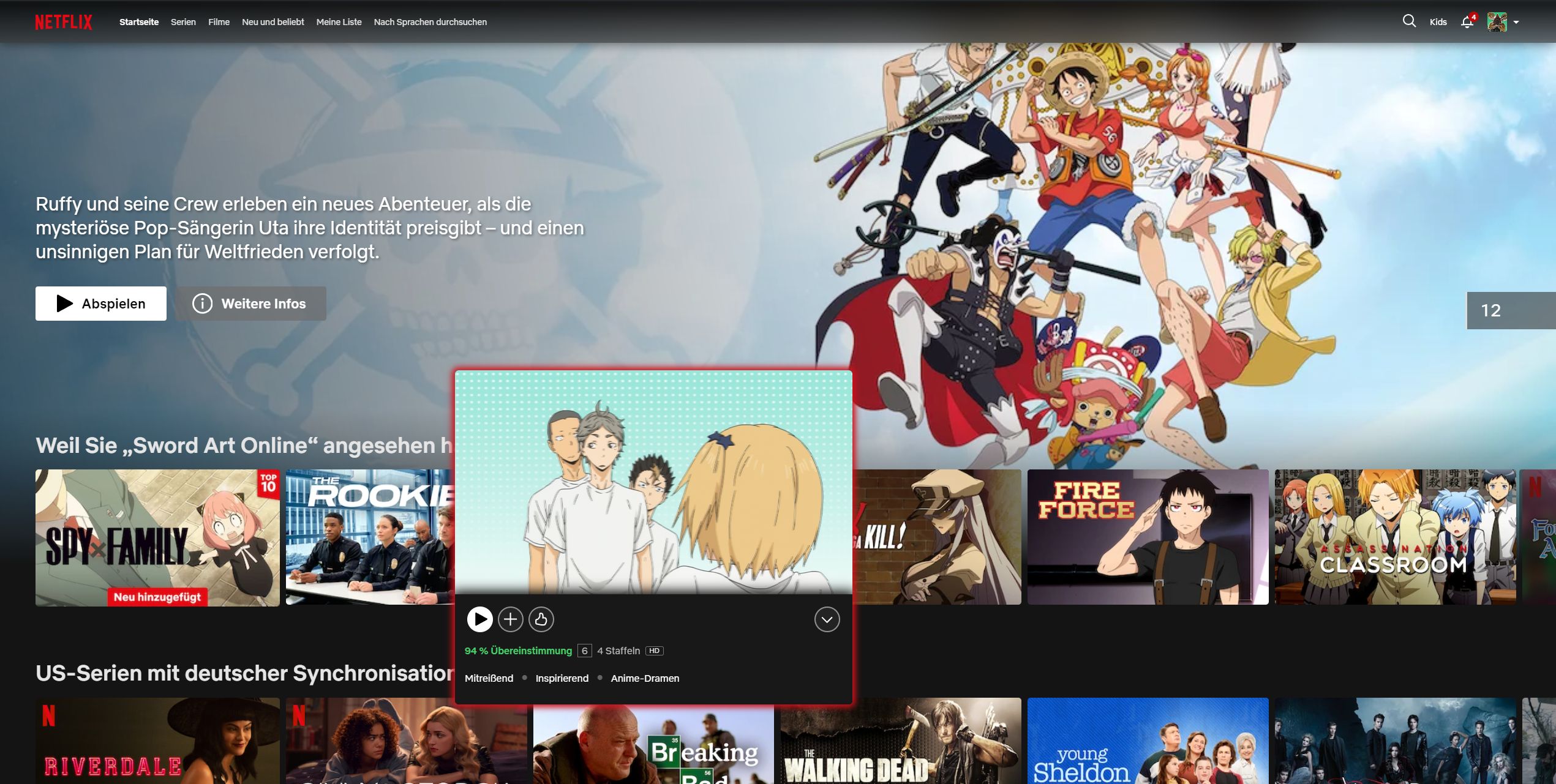Image resolution: width=1556 pixels, height=784 pixels.
Task: Click the HD badge on preview card
Action: point(655,651)
